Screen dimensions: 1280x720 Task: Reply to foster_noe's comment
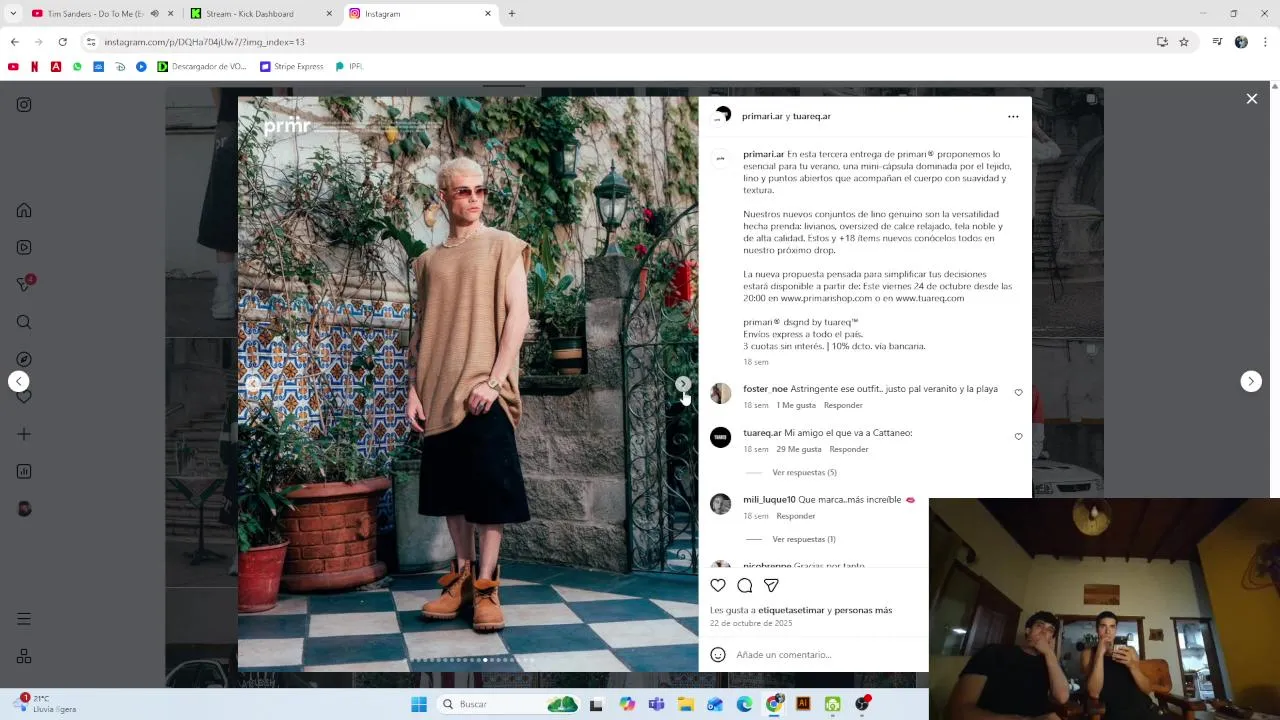843,405
